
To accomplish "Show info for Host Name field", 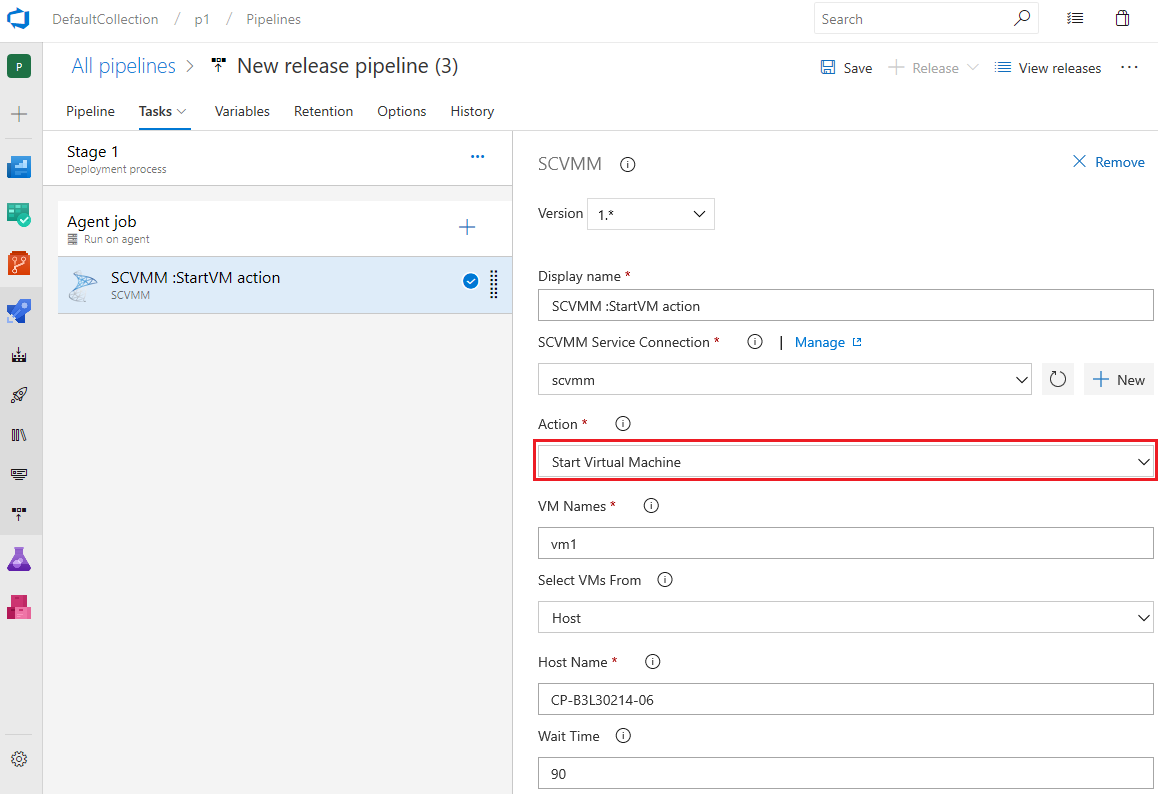I will pyautogui.click(x=653, y=662).
